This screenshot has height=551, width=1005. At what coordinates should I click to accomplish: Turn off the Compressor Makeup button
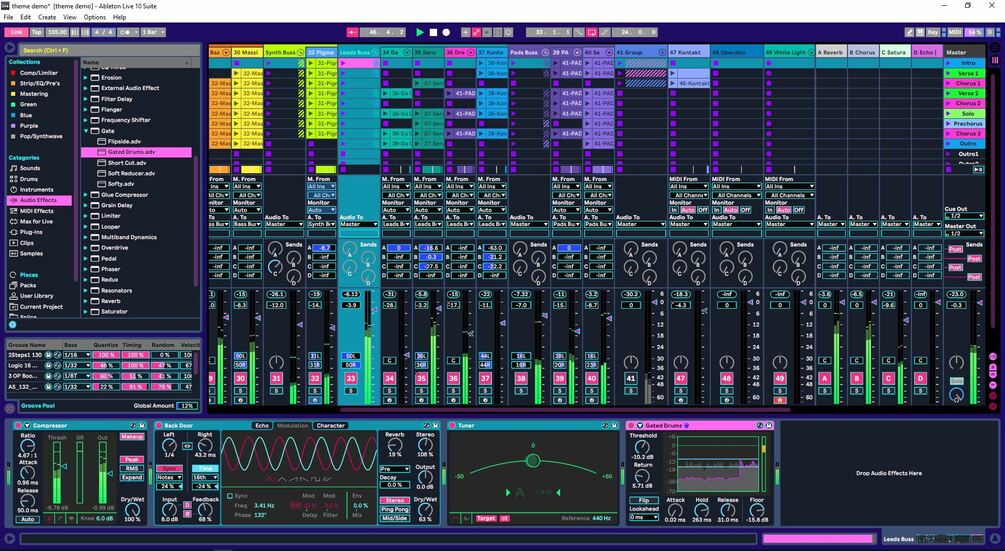click(x=132, y=437)
